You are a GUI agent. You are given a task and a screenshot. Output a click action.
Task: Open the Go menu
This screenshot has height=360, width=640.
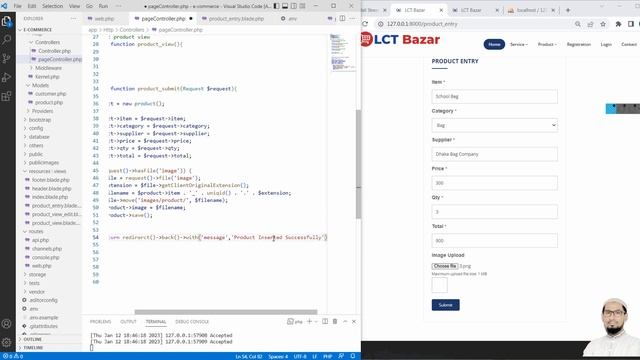89,6
